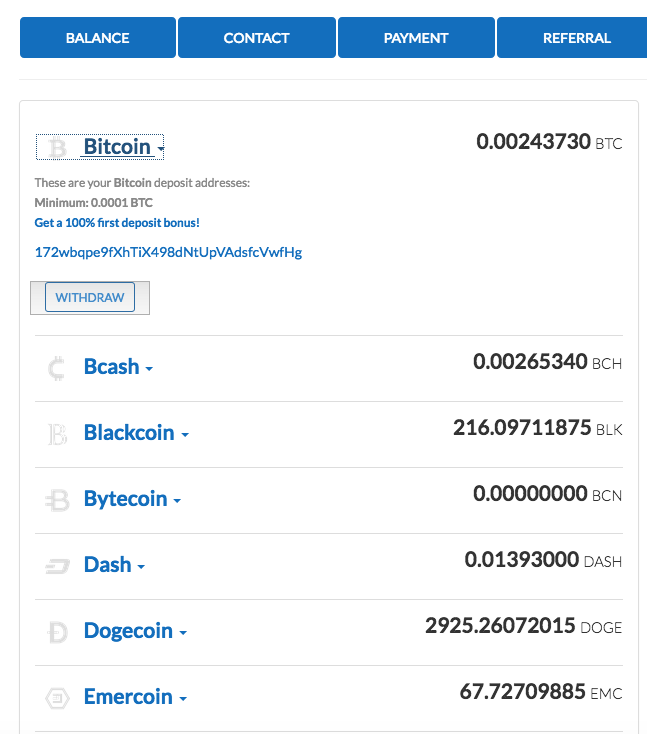Expand the Blackcoin dropdown
The height and width of the screenshot is (734, 647).
click(x=136, y=433)
